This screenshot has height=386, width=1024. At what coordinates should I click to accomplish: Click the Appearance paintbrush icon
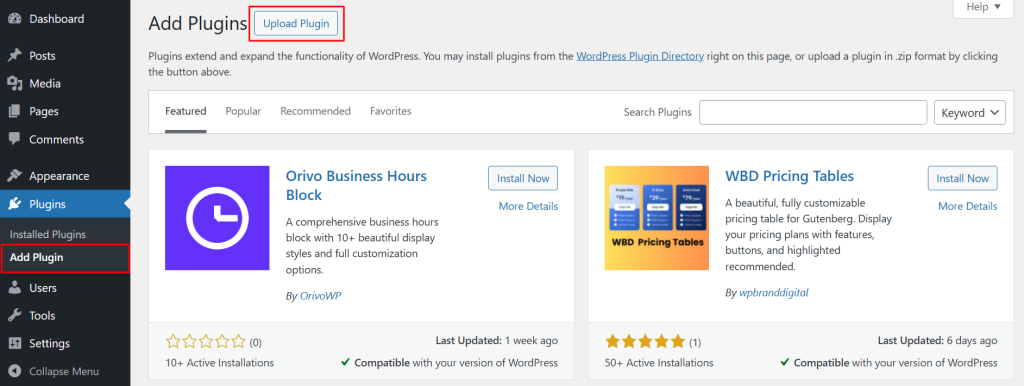click(15, 176)
